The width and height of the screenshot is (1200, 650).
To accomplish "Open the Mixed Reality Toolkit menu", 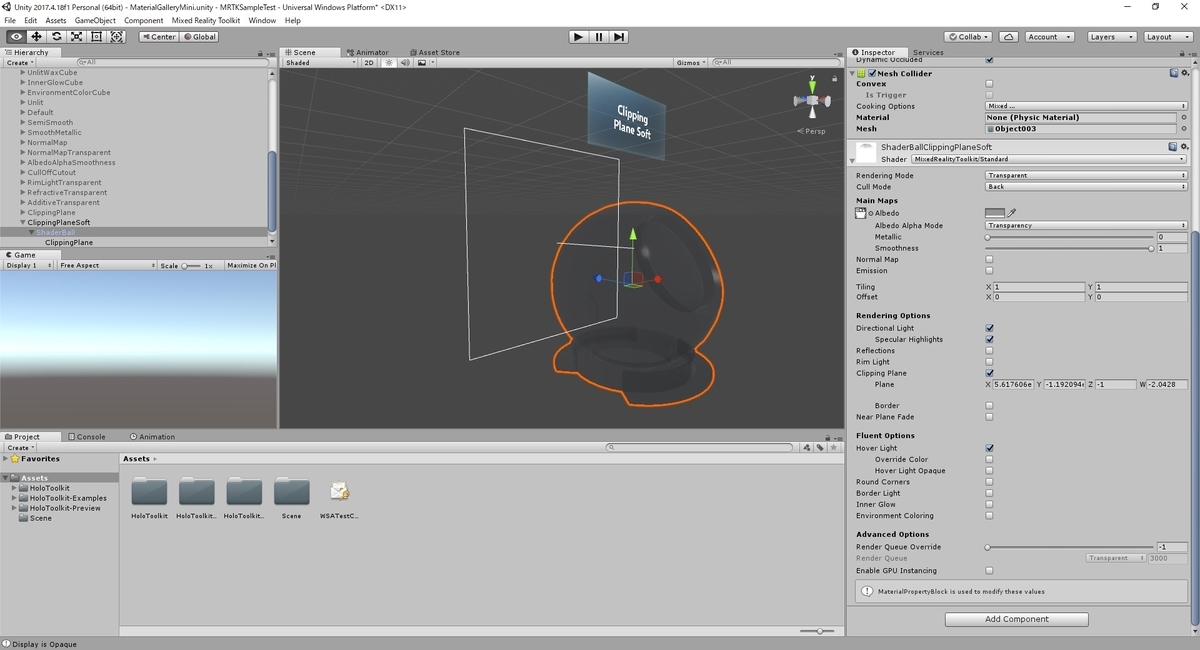I will tap(206, 20).
